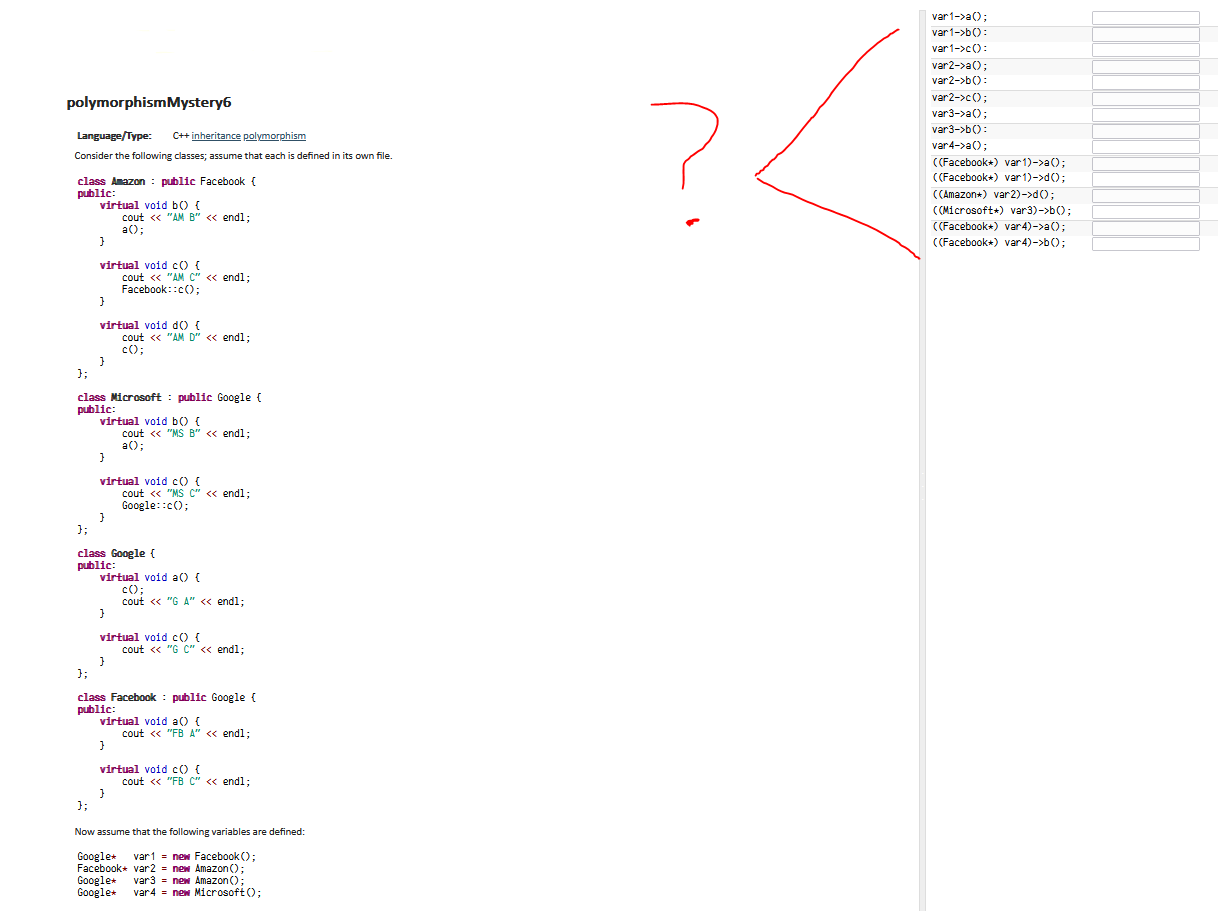This screenshot has height=911, width=1218.
Task: Click the answer field for var1->b()
Action: [x=1145, y=32]
